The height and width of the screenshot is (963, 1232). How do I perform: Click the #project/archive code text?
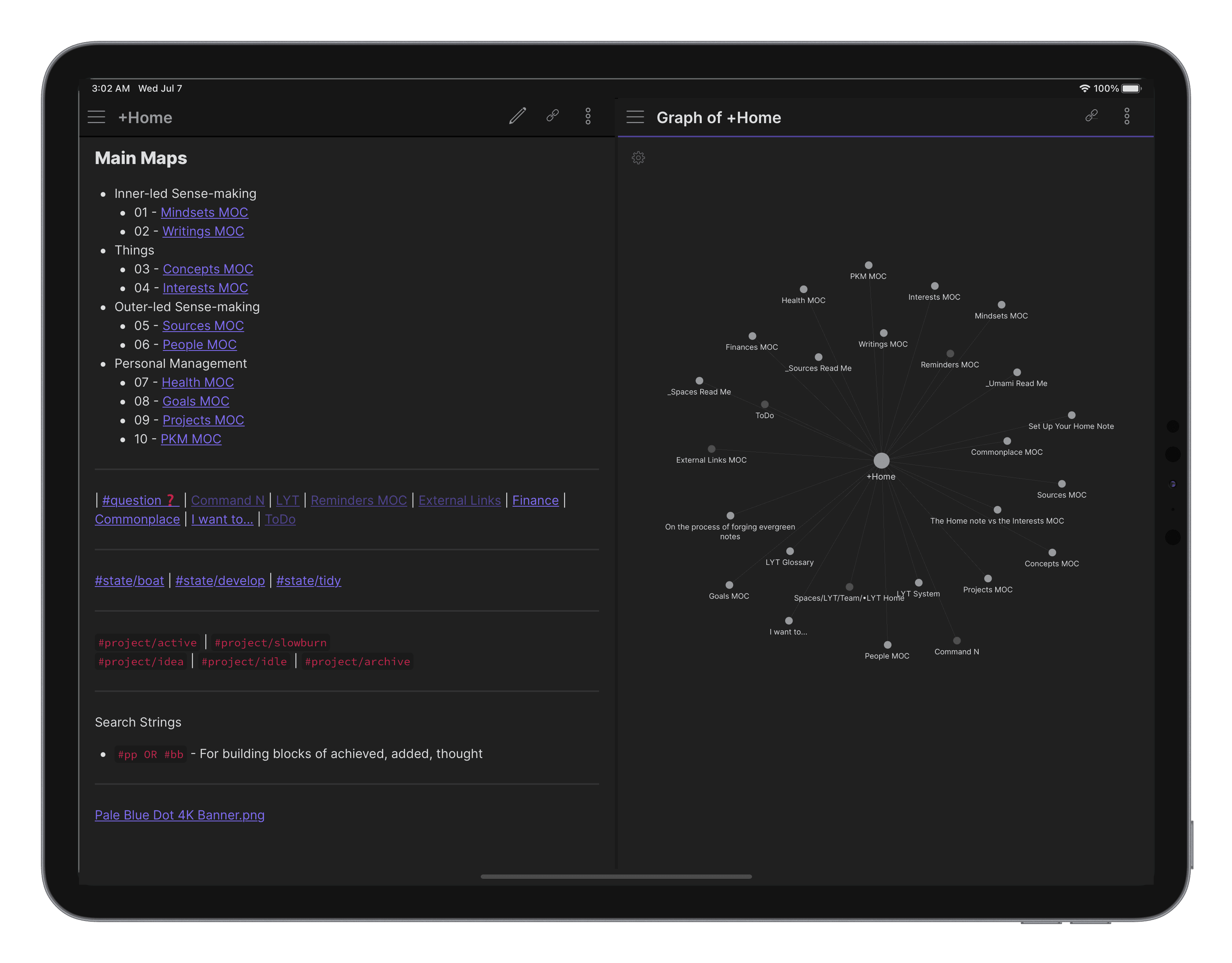357,662
